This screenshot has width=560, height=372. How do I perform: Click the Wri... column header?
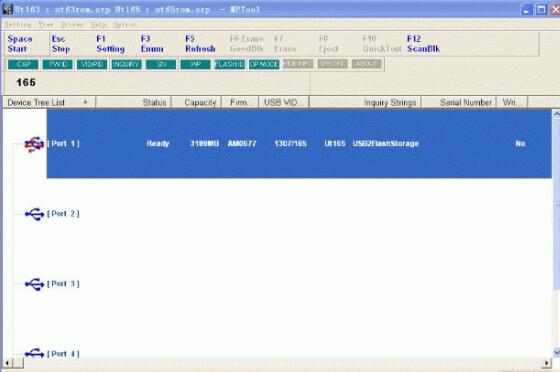coord(512,102)
